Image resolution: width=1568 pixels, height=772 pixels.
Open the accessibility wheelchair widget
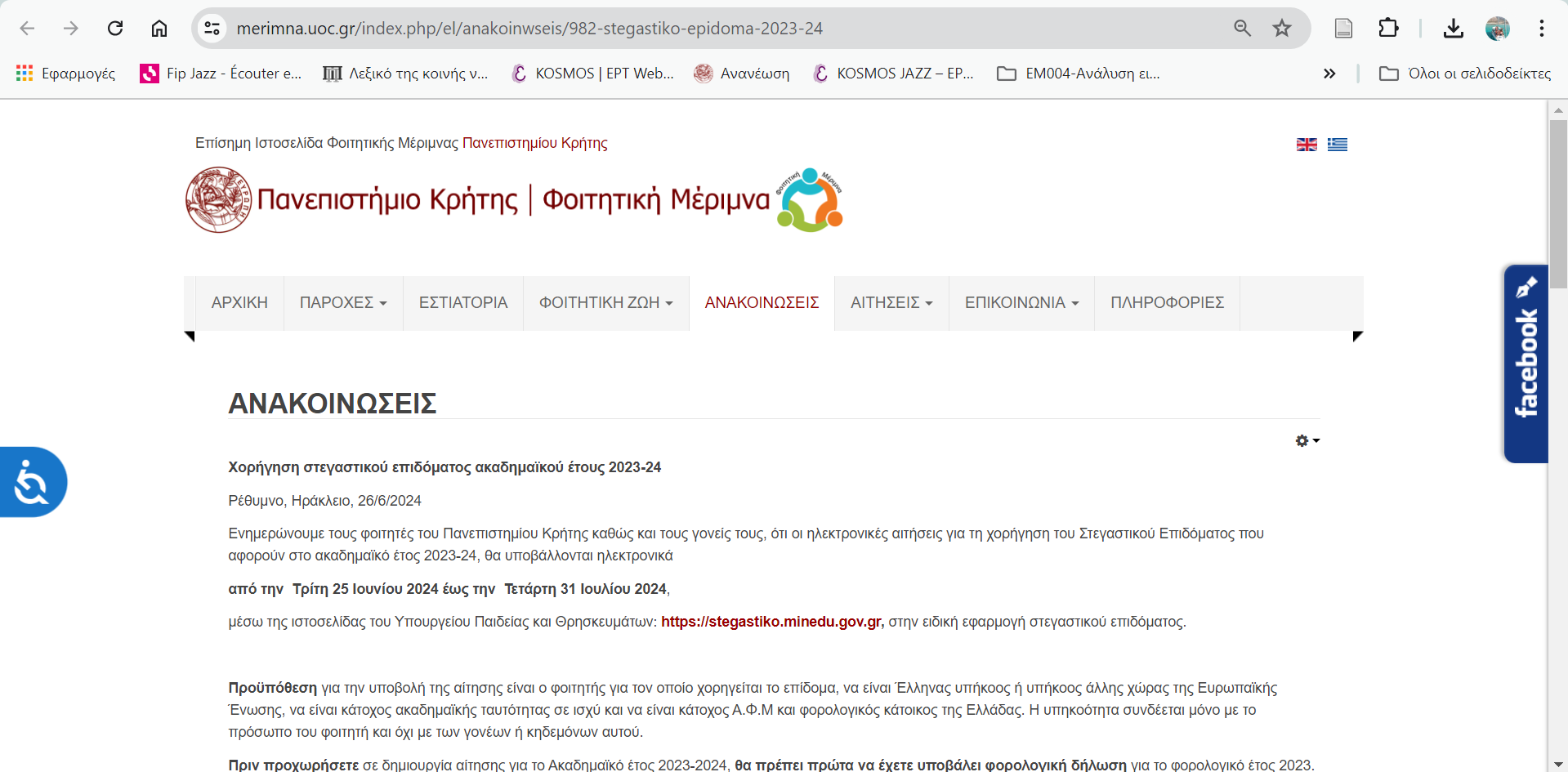(x=33, y=482)
